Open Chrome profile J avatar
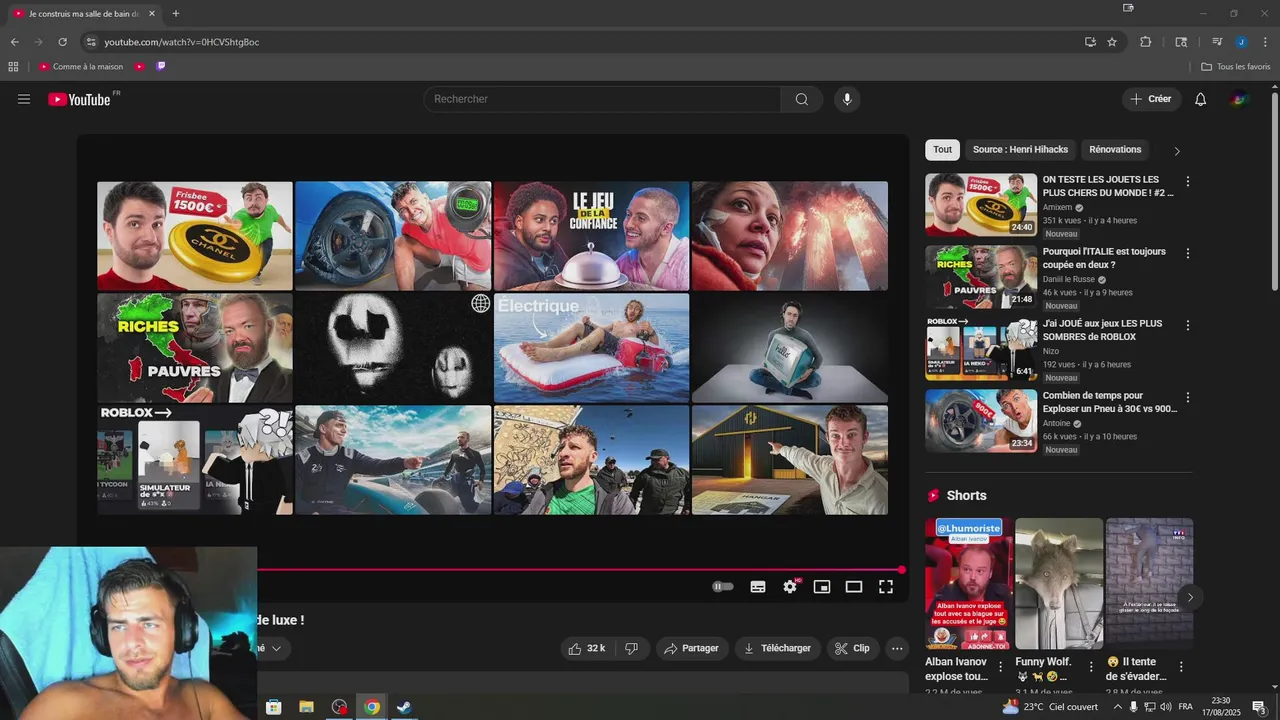 1241,42
